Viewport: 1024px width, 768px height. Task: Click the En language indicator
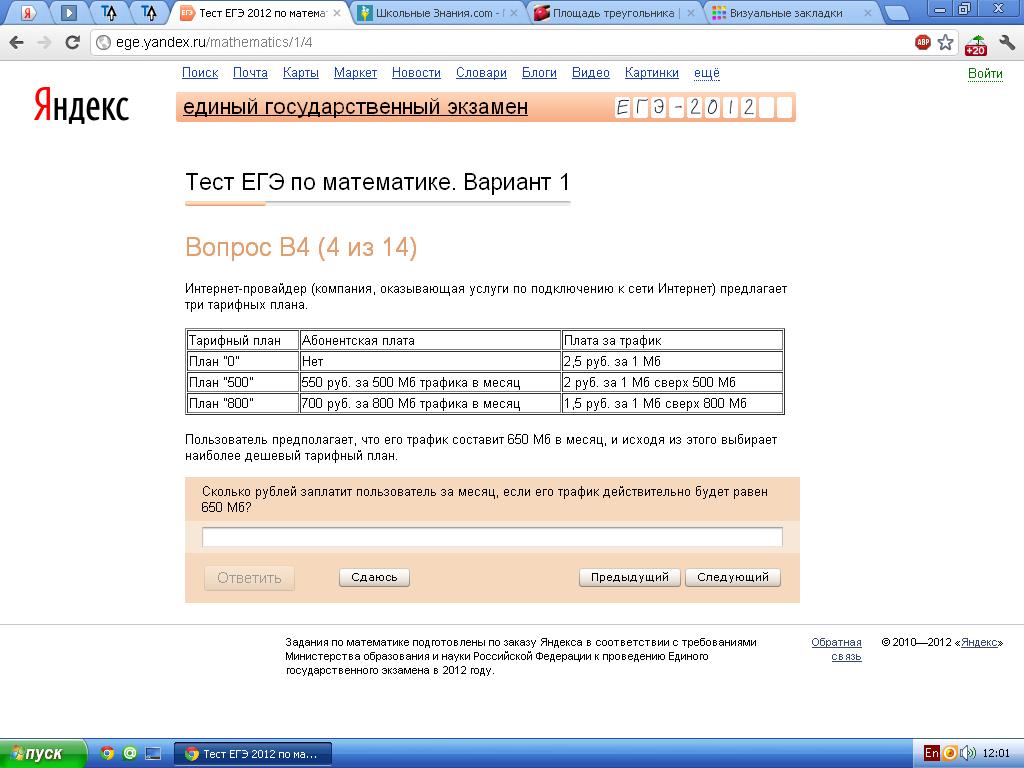pos(931,753)
